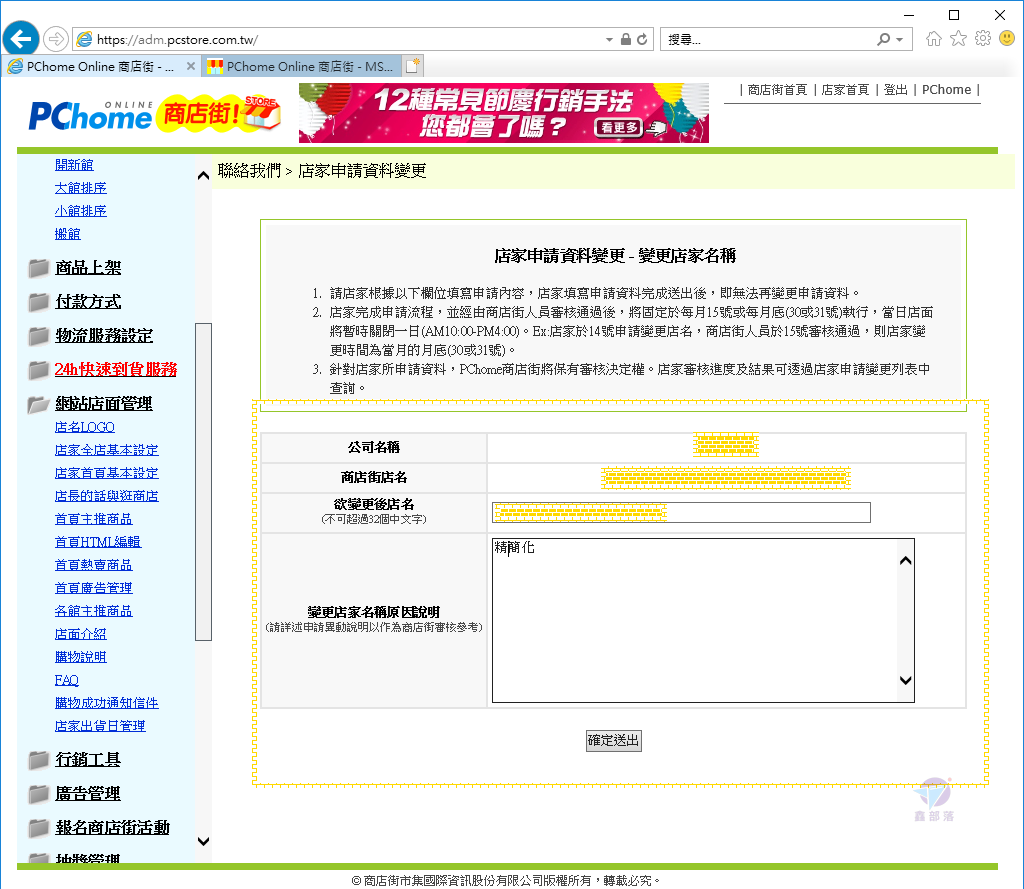Minimize the browser window
Screen dimensions: 1024x889
point(908,15)
